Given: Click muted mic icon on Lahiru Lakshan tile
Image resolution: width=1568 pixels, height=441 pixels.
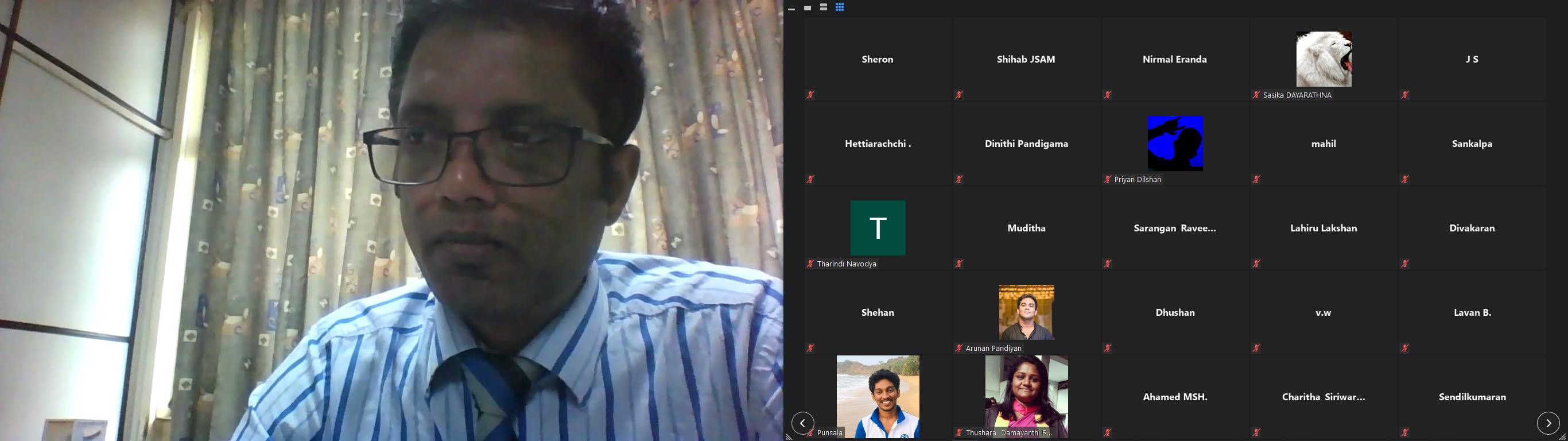Looking at the screenshot, I should (x=1256, y=264).
